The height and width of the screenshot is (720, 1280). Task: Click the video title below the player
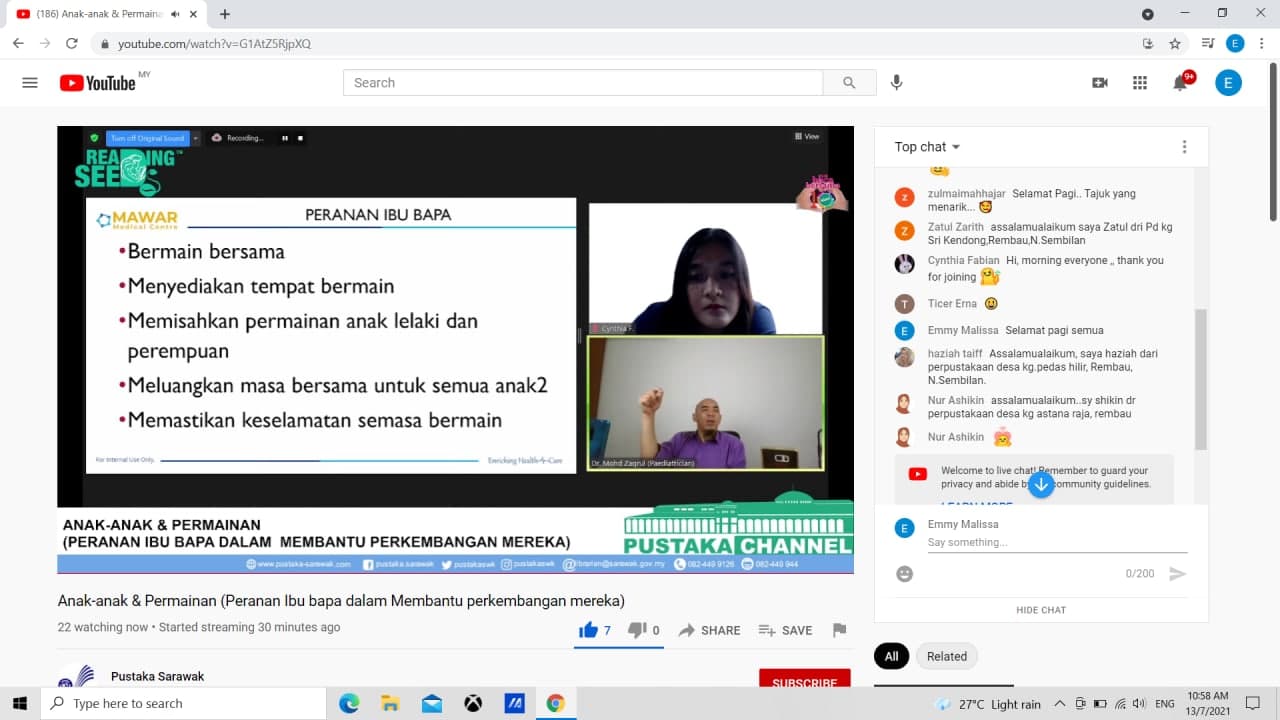click(x=341, y=601)
